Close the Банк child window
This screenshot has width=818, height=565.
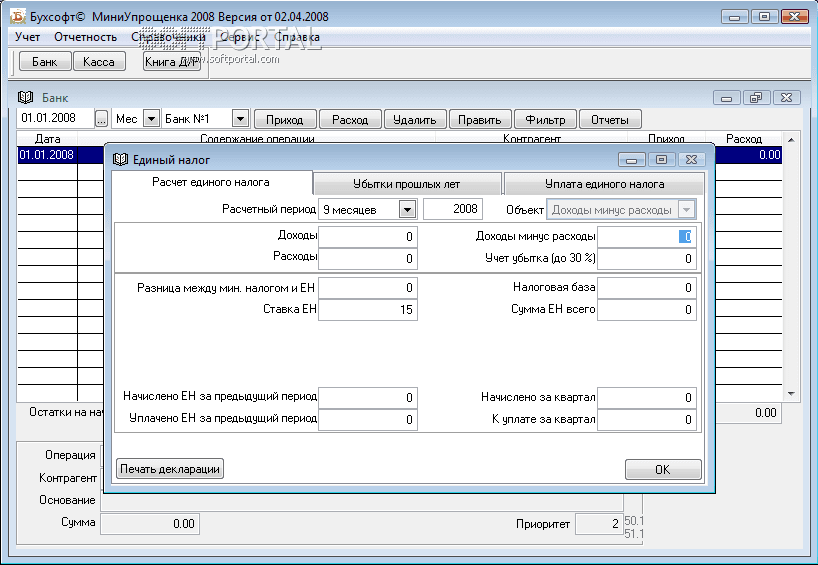click(x=787, y=98)
